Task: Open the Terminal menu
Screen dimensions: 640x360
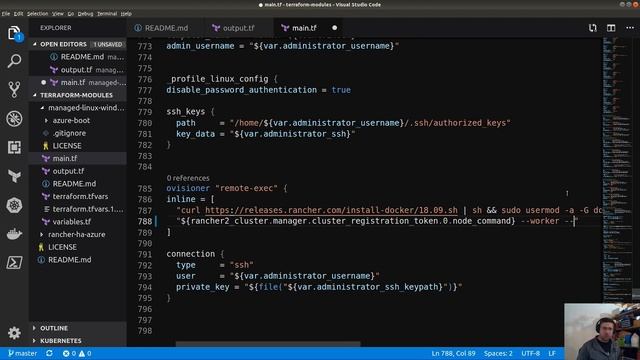Action: (107, 13)
